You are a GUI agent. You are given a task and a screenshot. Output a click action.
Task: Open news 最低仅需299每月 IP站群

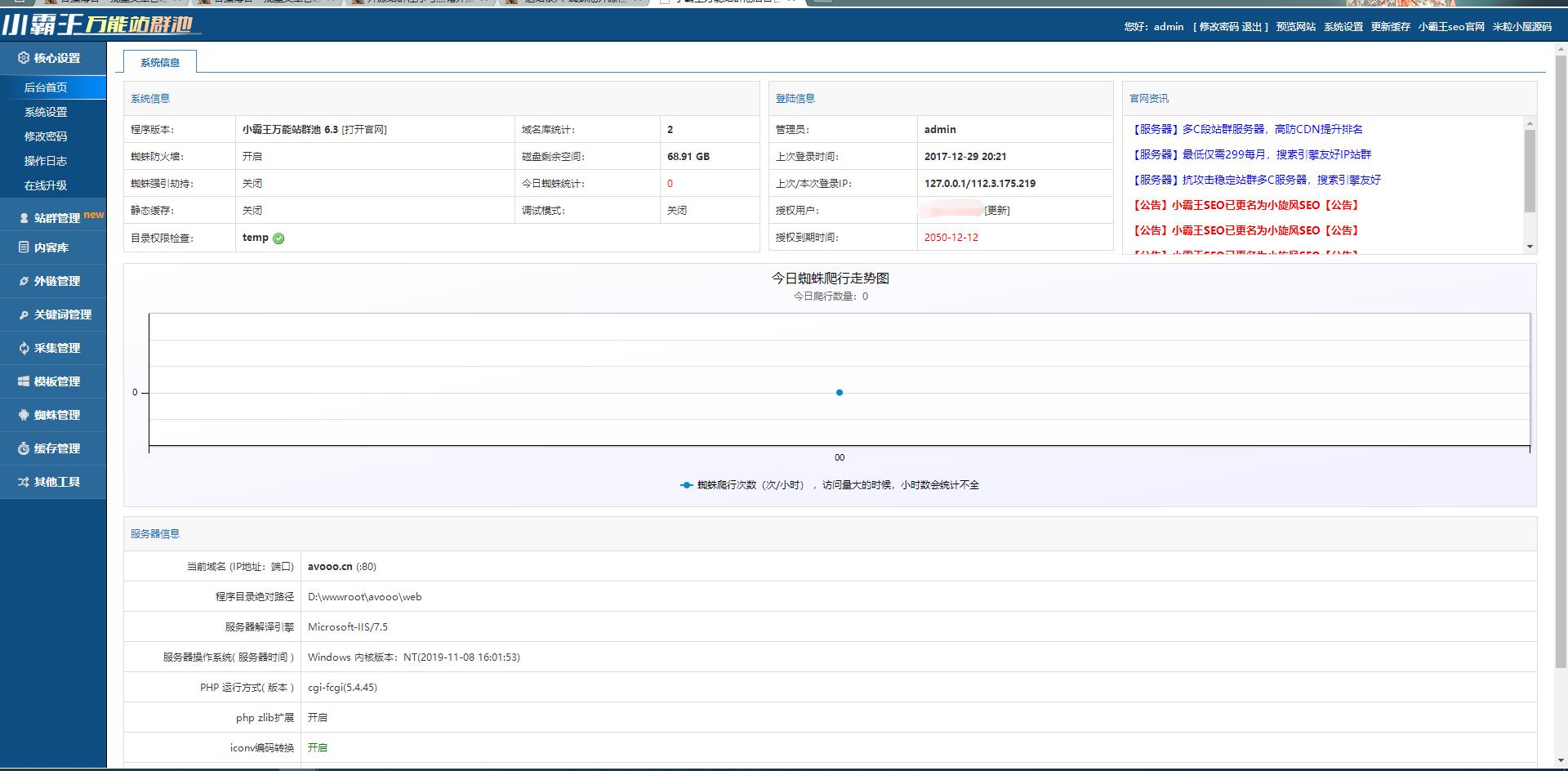point(1252,154)
